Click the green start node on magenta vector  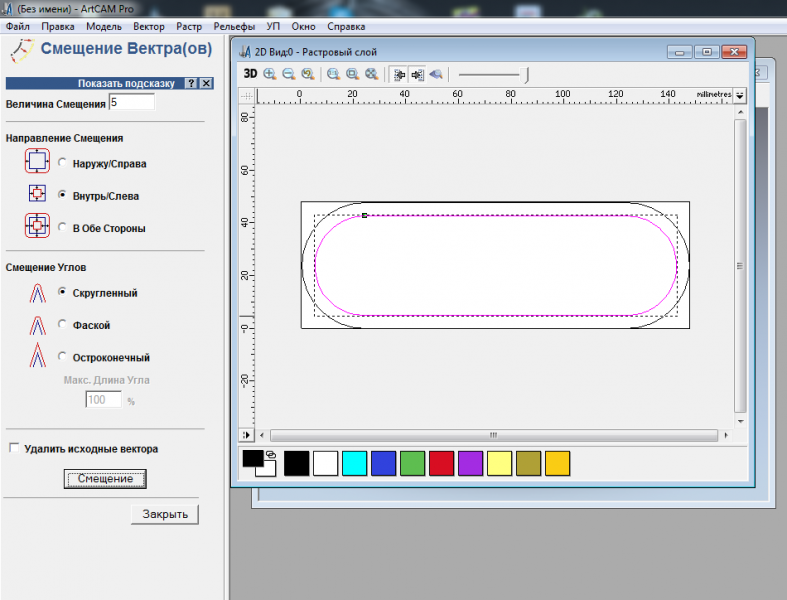(365, 215)
